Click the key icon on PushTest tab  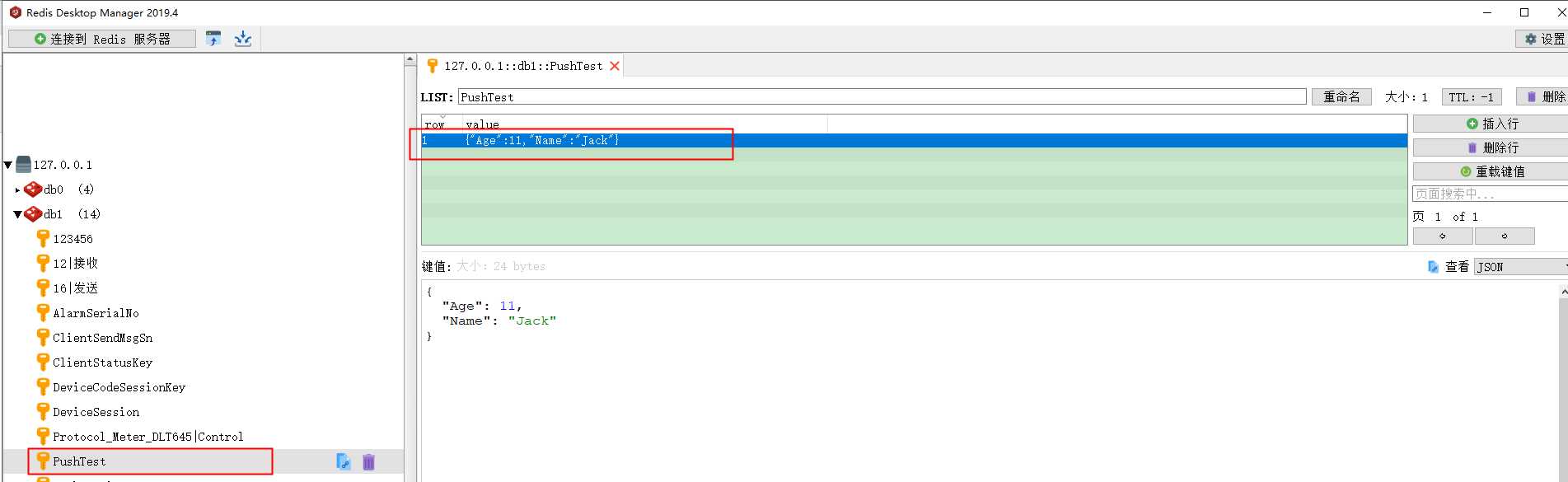[433, 66]
